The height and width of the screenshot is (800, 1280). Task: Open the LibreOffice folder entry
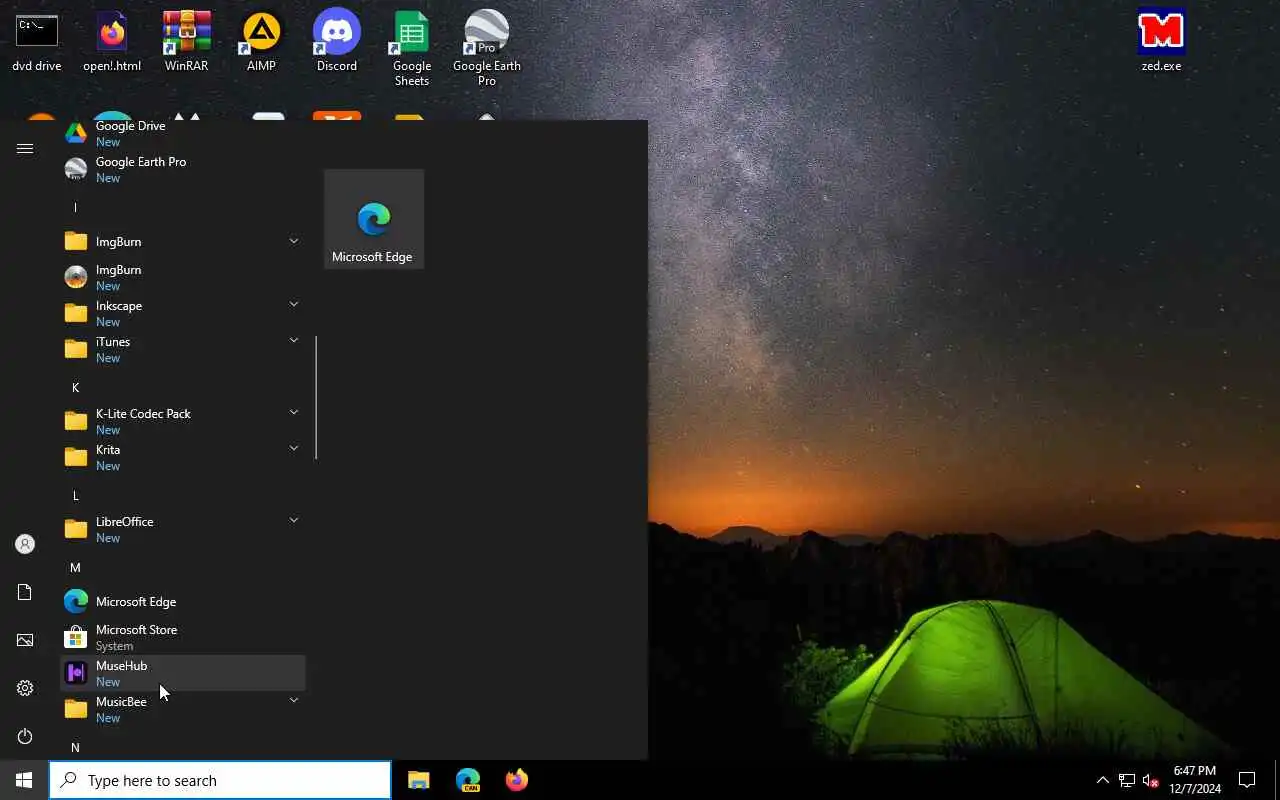pyautogui.click(x=183, y=529)
